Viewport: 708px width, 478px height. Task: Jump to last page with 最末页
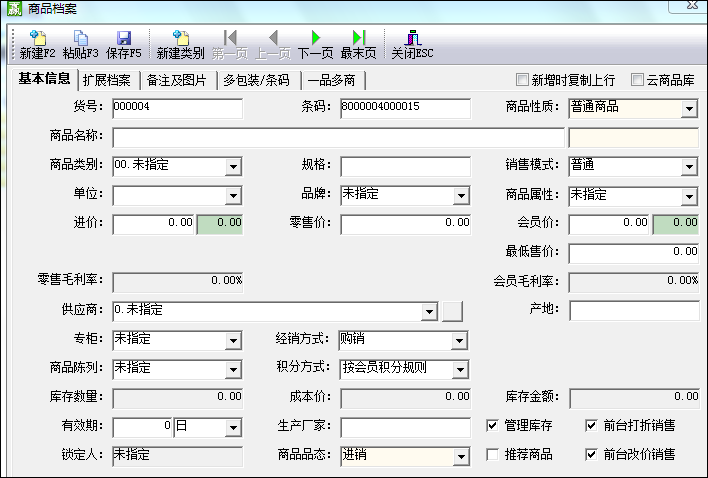[x=359, y=45]
